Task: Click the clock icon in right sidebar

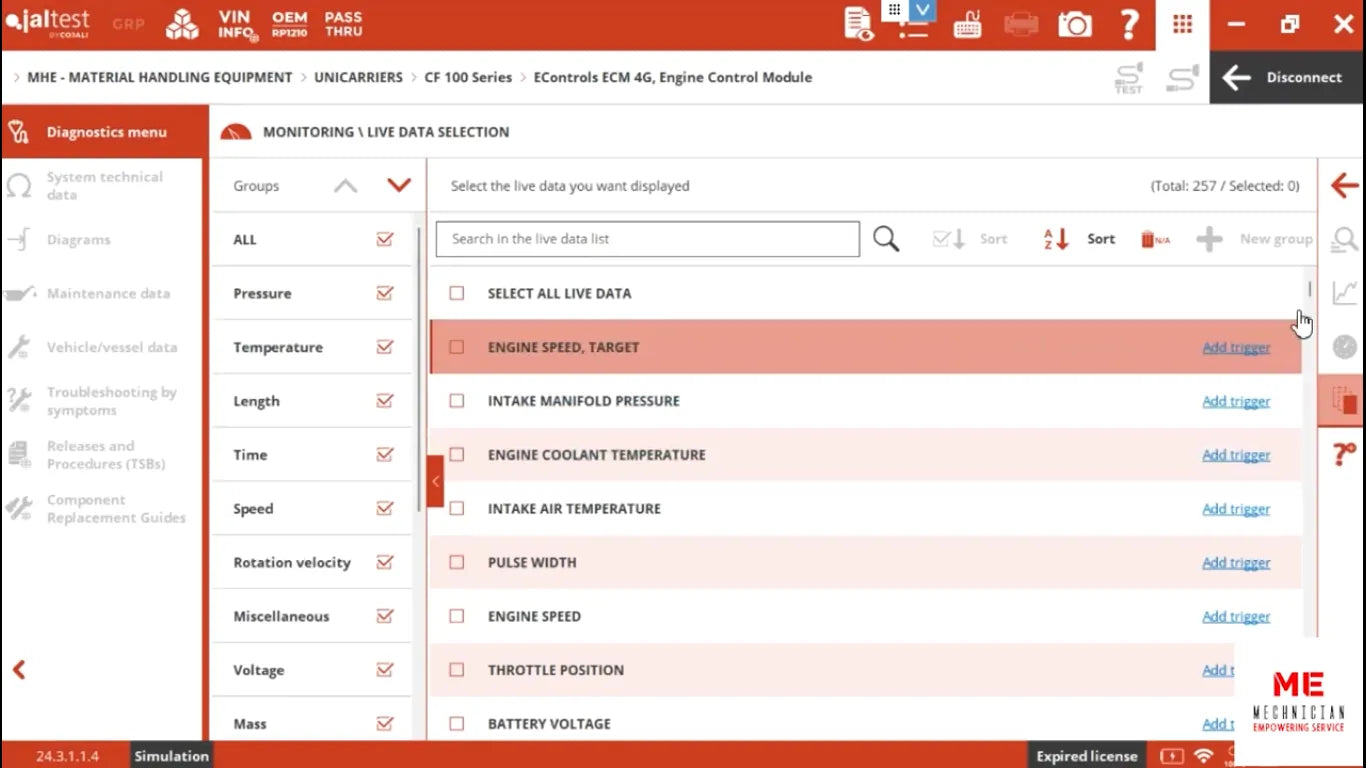Action: coord(1344,347)
